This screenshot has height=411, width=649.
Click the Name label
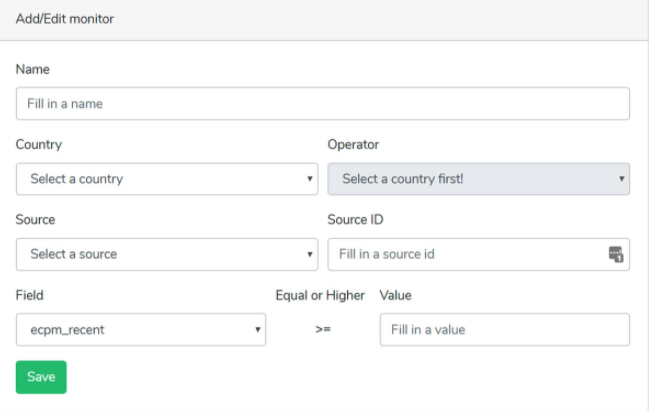pyautogui.click(x=32, y=69)
